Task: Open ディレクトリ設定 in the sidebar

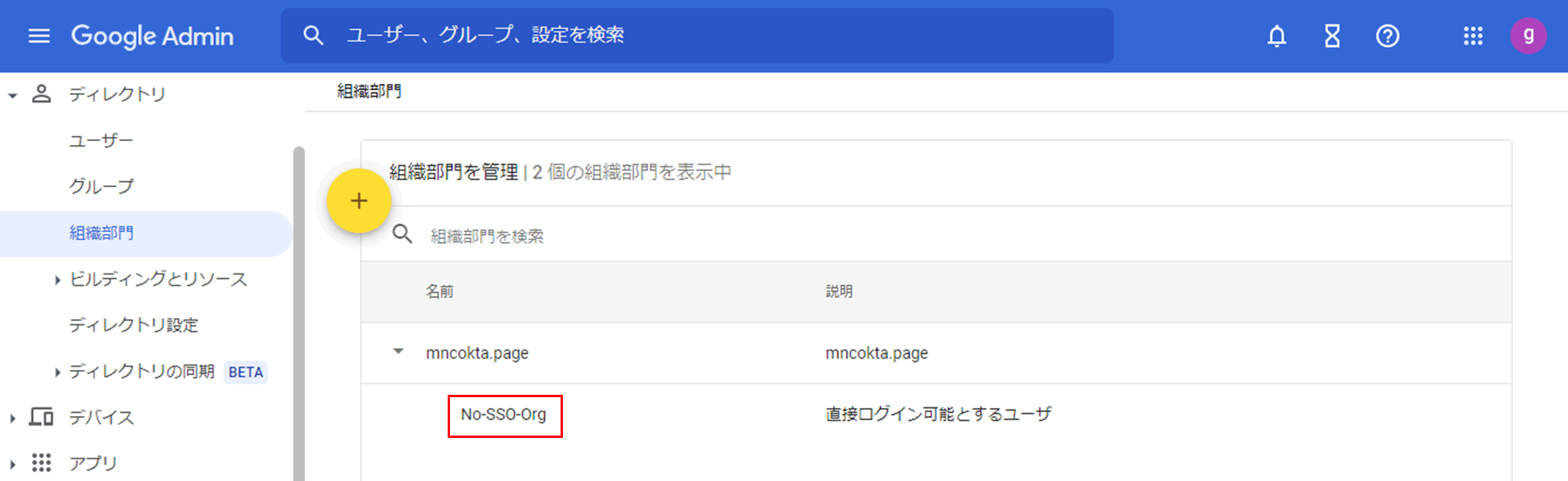Action: (133, 325)
